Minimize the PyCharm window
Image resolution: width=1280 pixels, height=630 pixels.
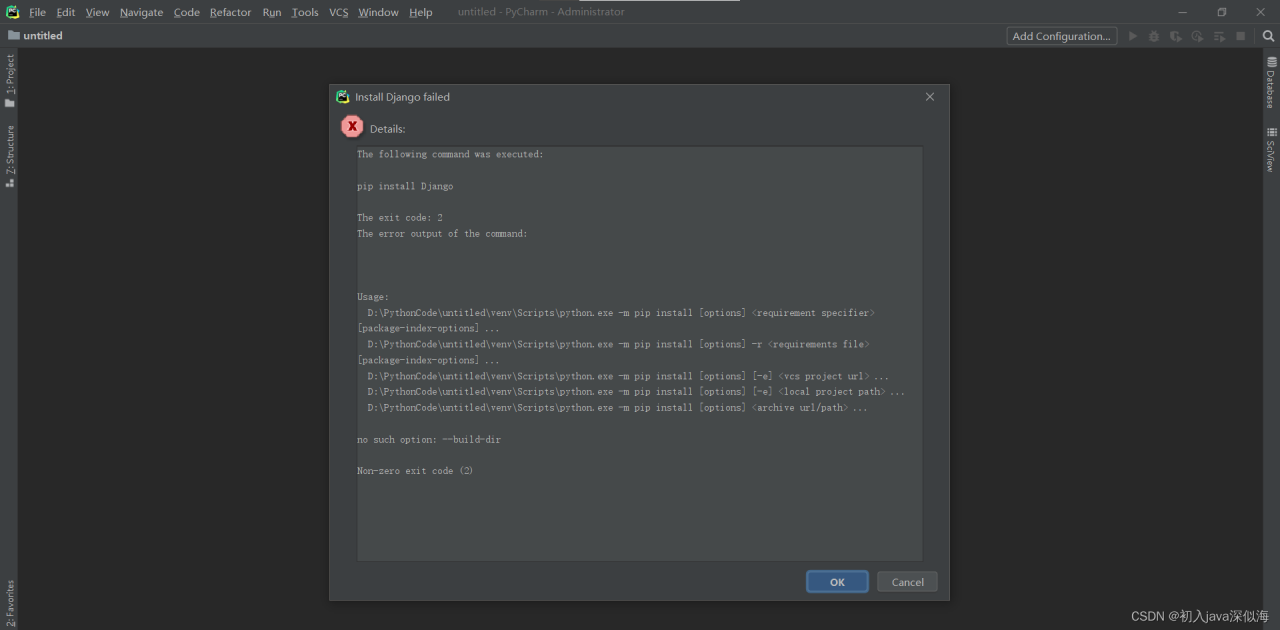(1183, 12)
